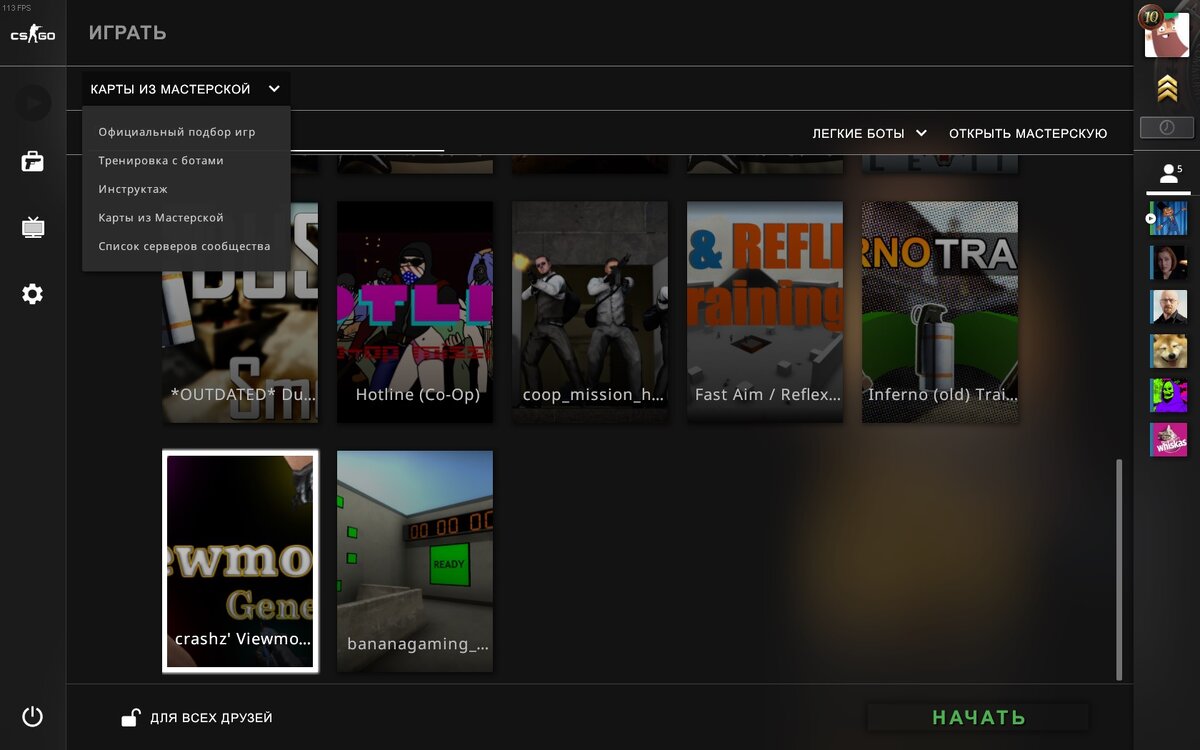This screenshot has height=750, width=1200.
Task: Choose Официальный подбор игр
Action: pos(177,132)
